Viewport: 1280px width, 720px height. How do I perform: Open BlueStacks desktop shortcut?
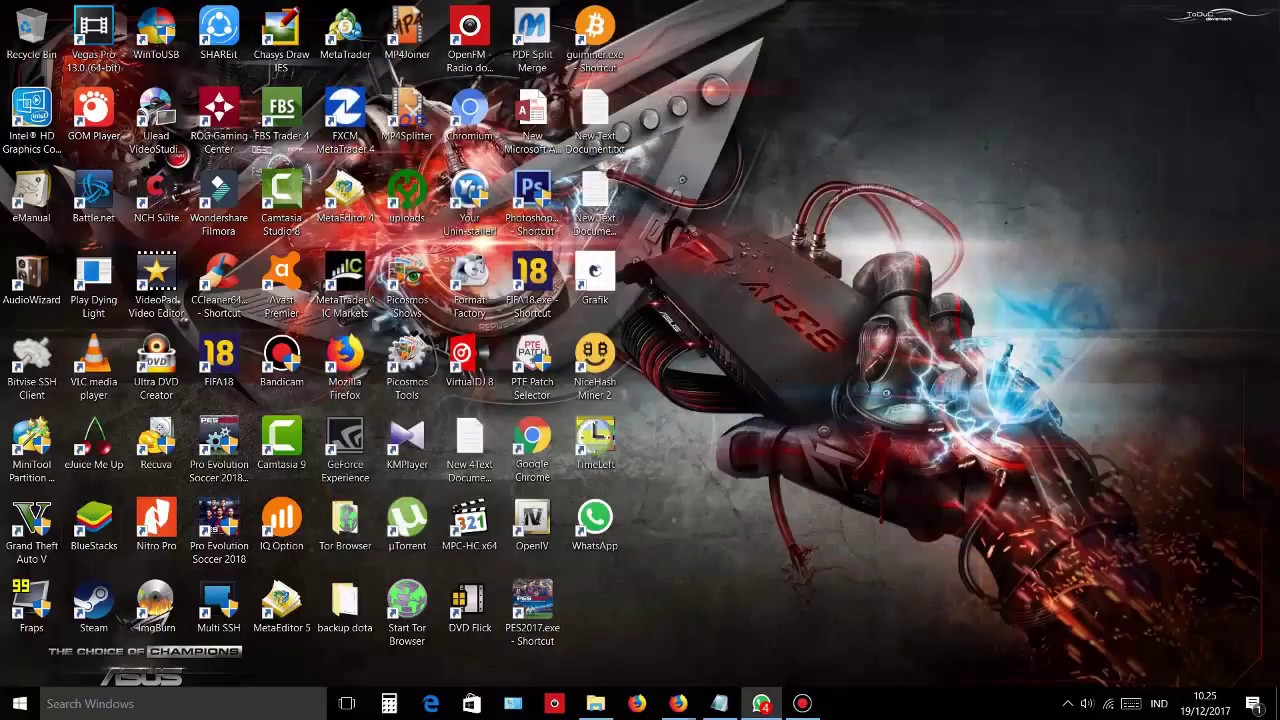(93, 525)
